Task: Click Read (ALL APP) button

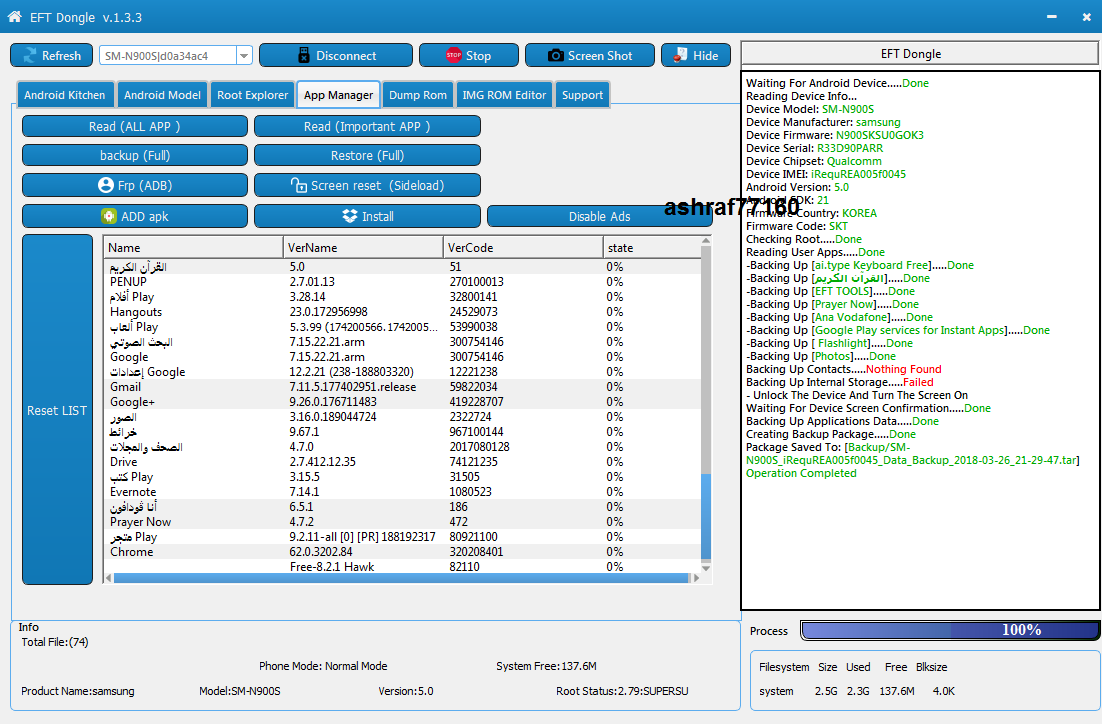Action: [x=135, y=127]
